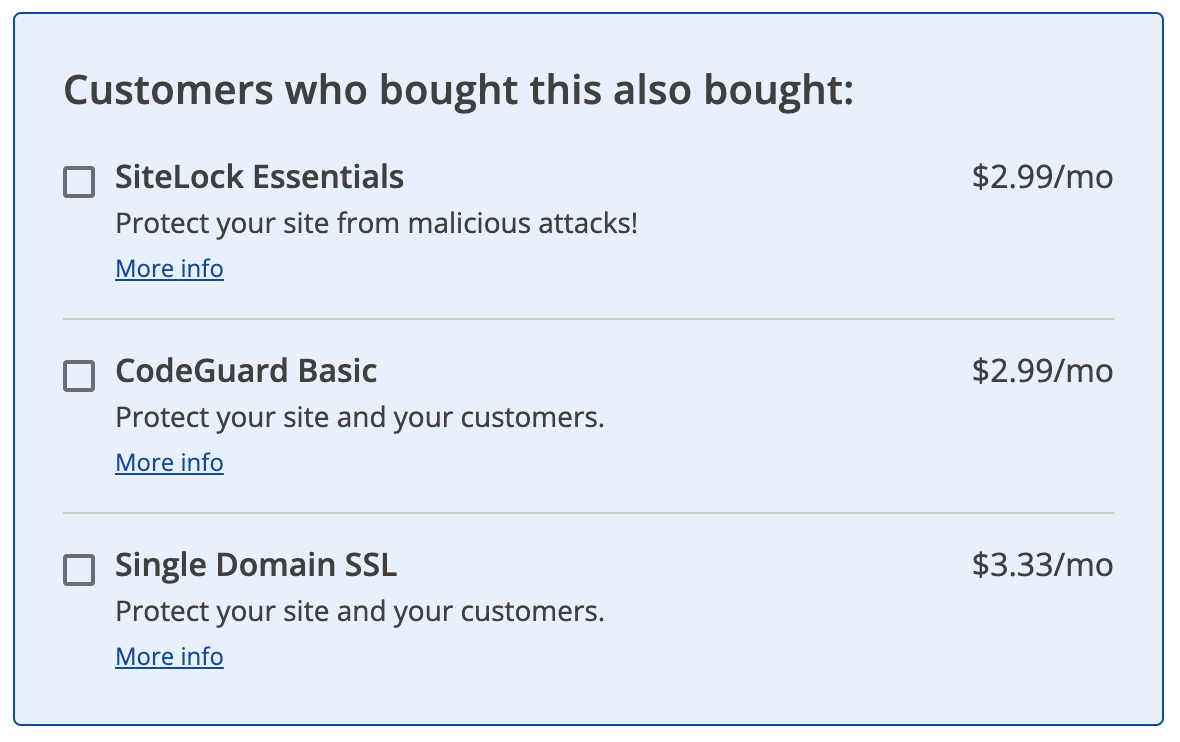
Task: Toggle the CodeGuard Basic selection box
Action: [78, 377]
